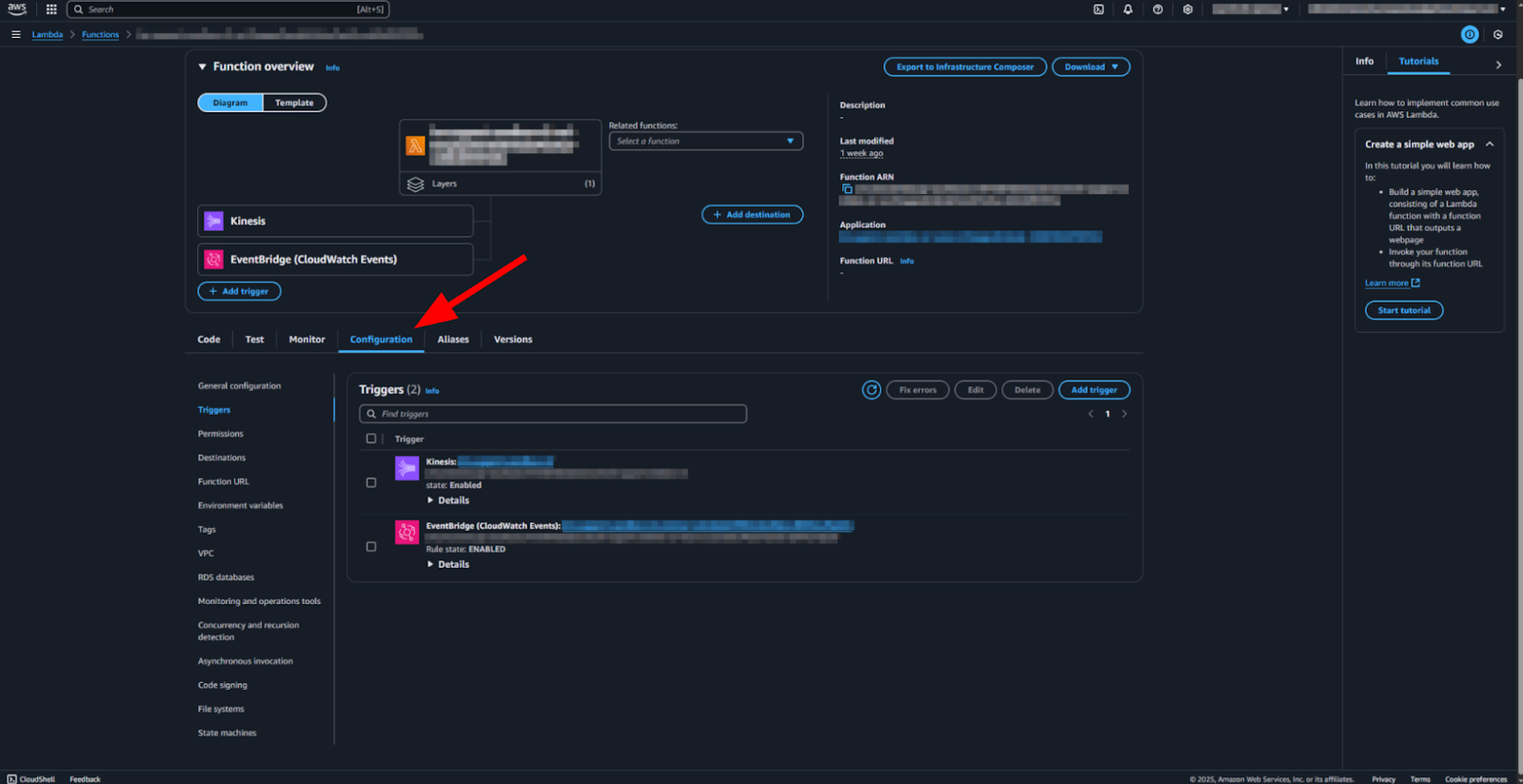Click Add destination button
Viewport: 1523px width, 784px height.
click(x=752, y=215)
